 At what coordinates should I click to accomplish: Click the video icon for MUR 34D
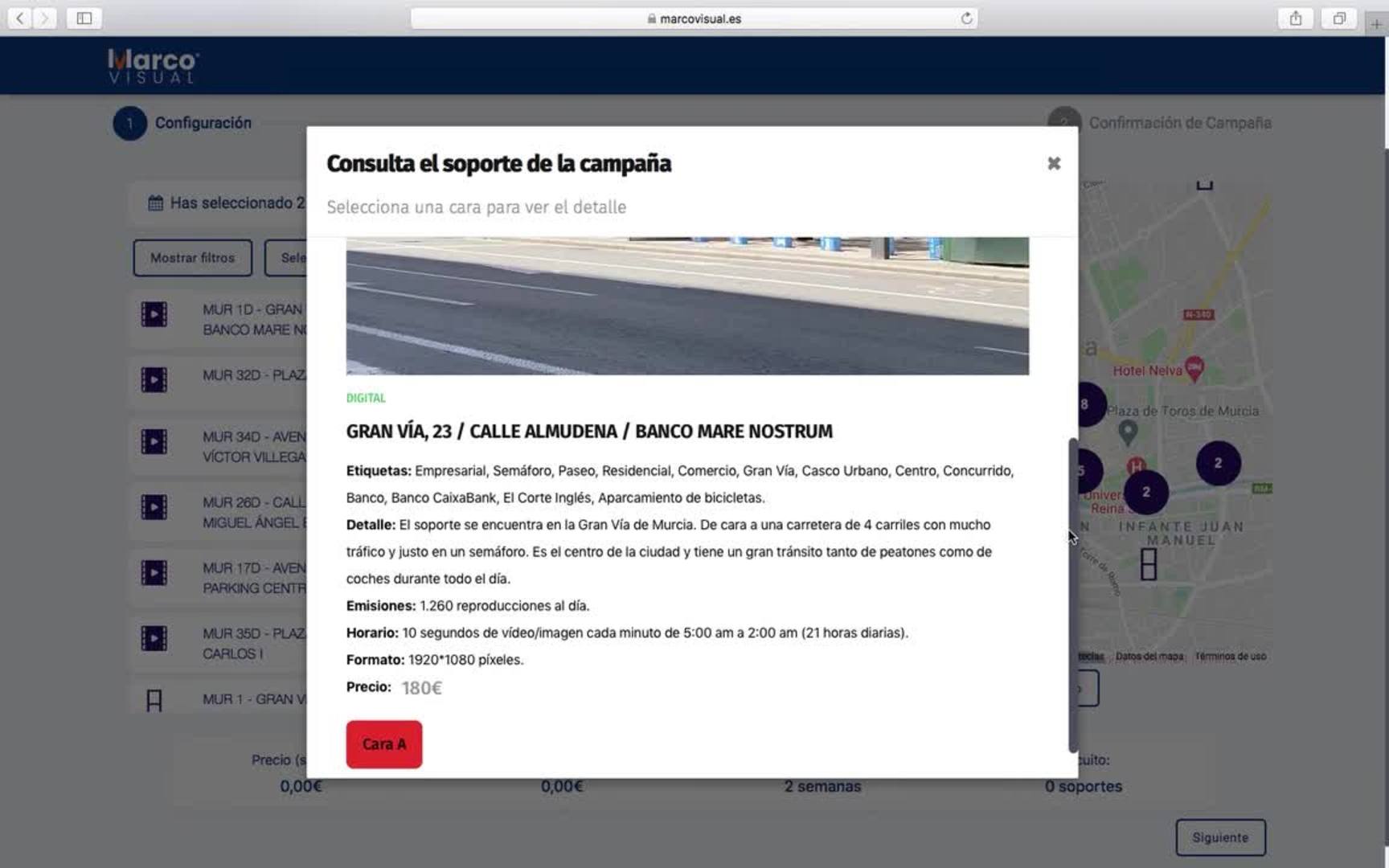pyautogui.click(x=154, y=441)
